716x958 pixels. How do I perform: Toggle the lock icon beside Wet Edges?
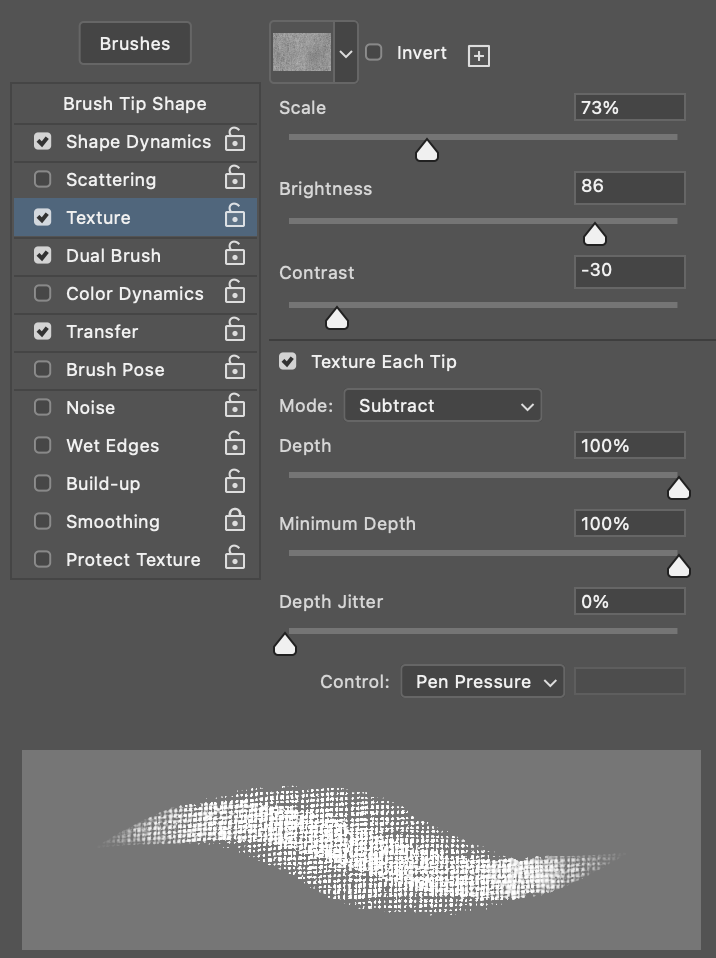(235, 444)
